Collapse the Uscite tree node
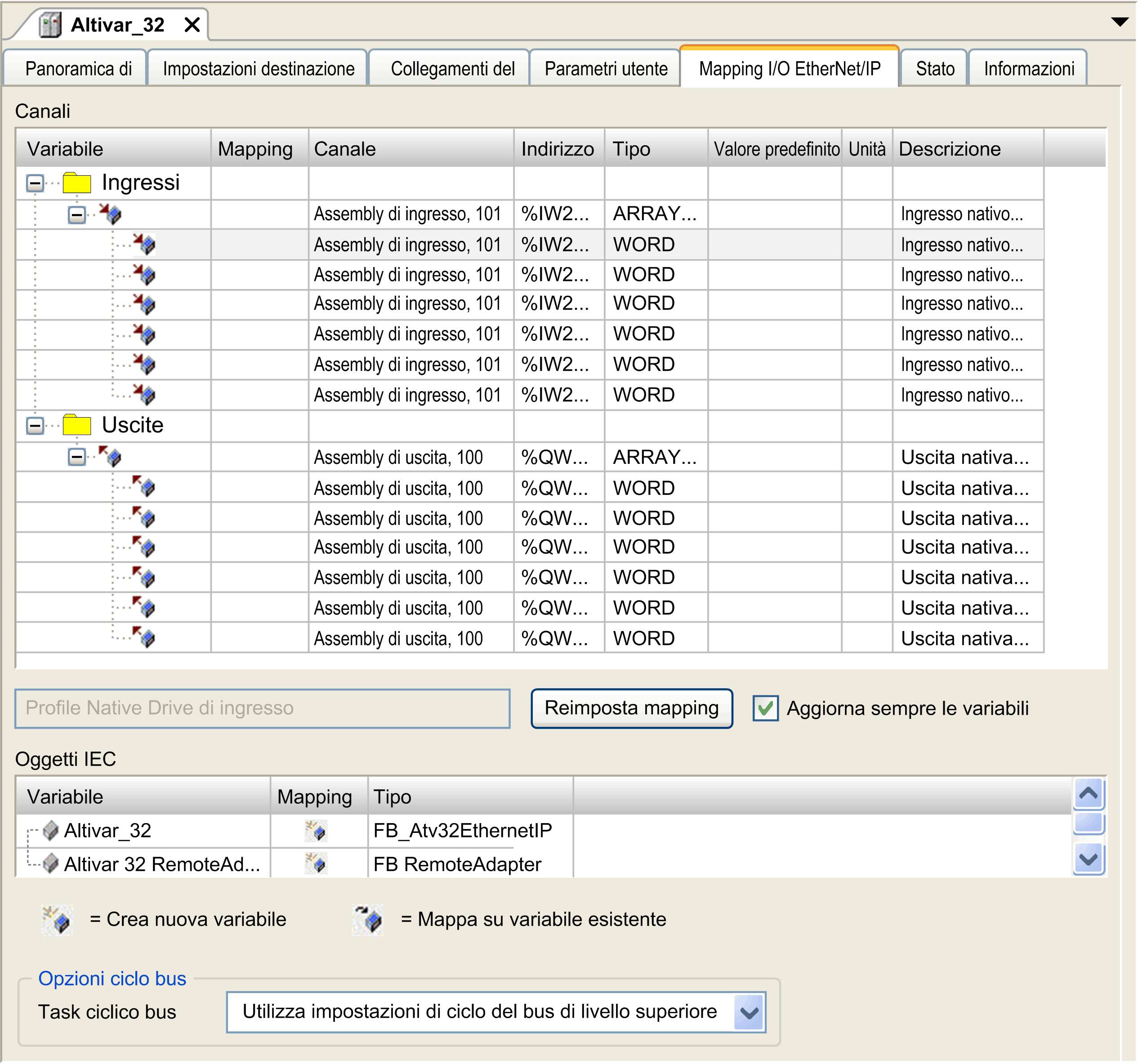 coord(35,425)
